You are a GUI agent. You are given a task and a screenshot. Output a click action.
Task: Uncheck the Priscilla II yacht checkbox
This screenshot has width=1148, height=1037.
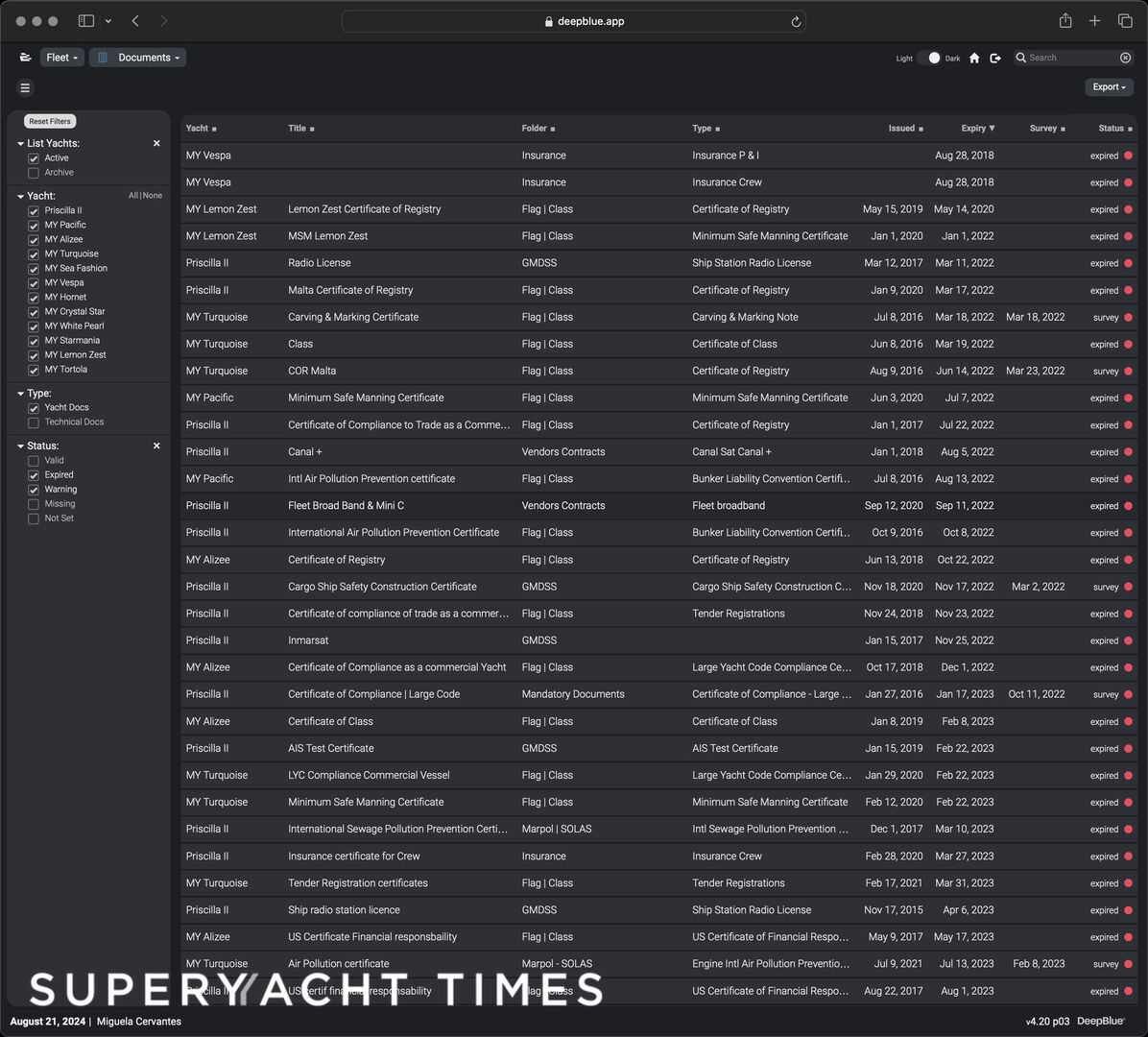pos(33,211)
